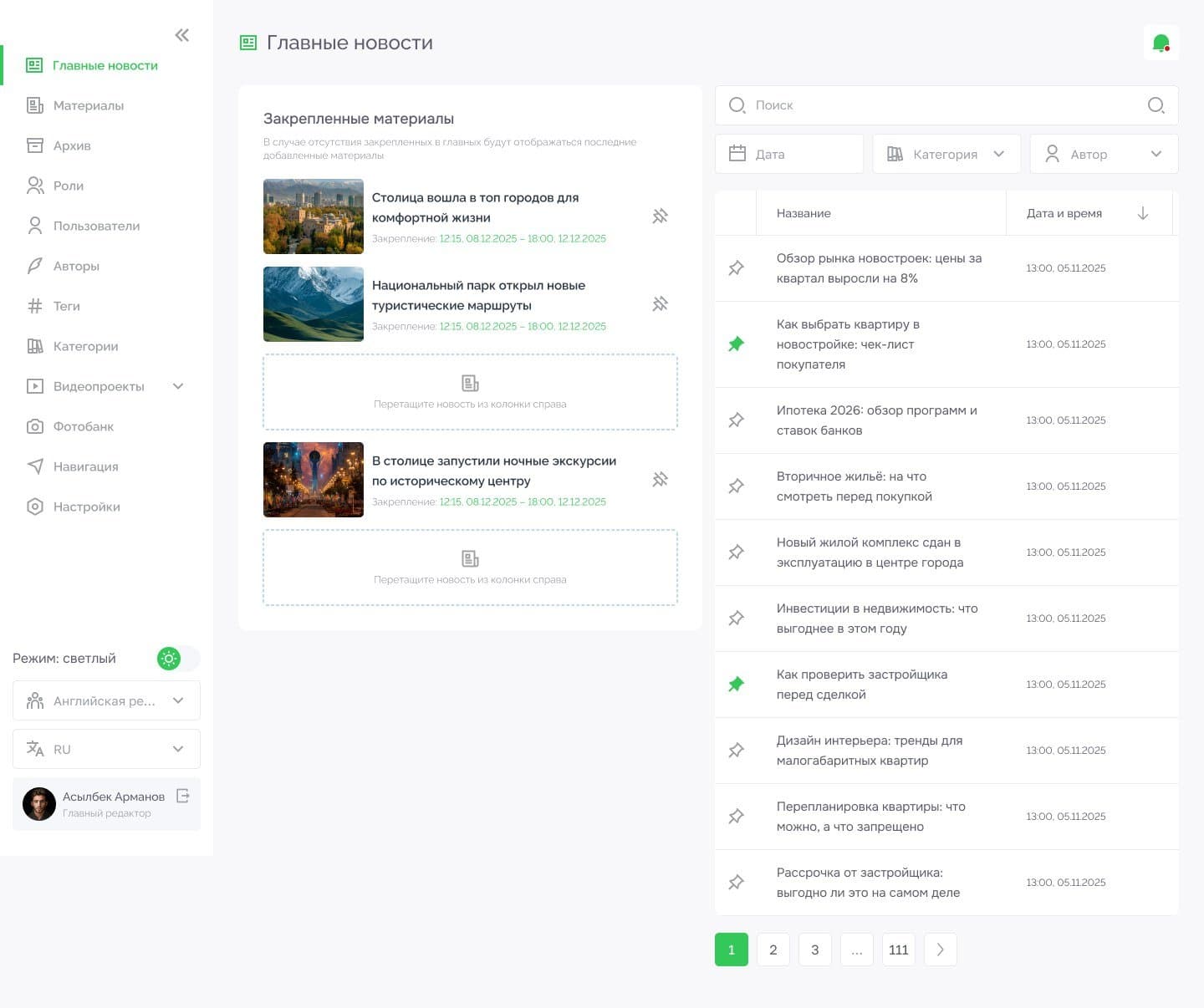Click the team icon in Английская редакция selector
1204x1008 pixels.
pos(35,701)
